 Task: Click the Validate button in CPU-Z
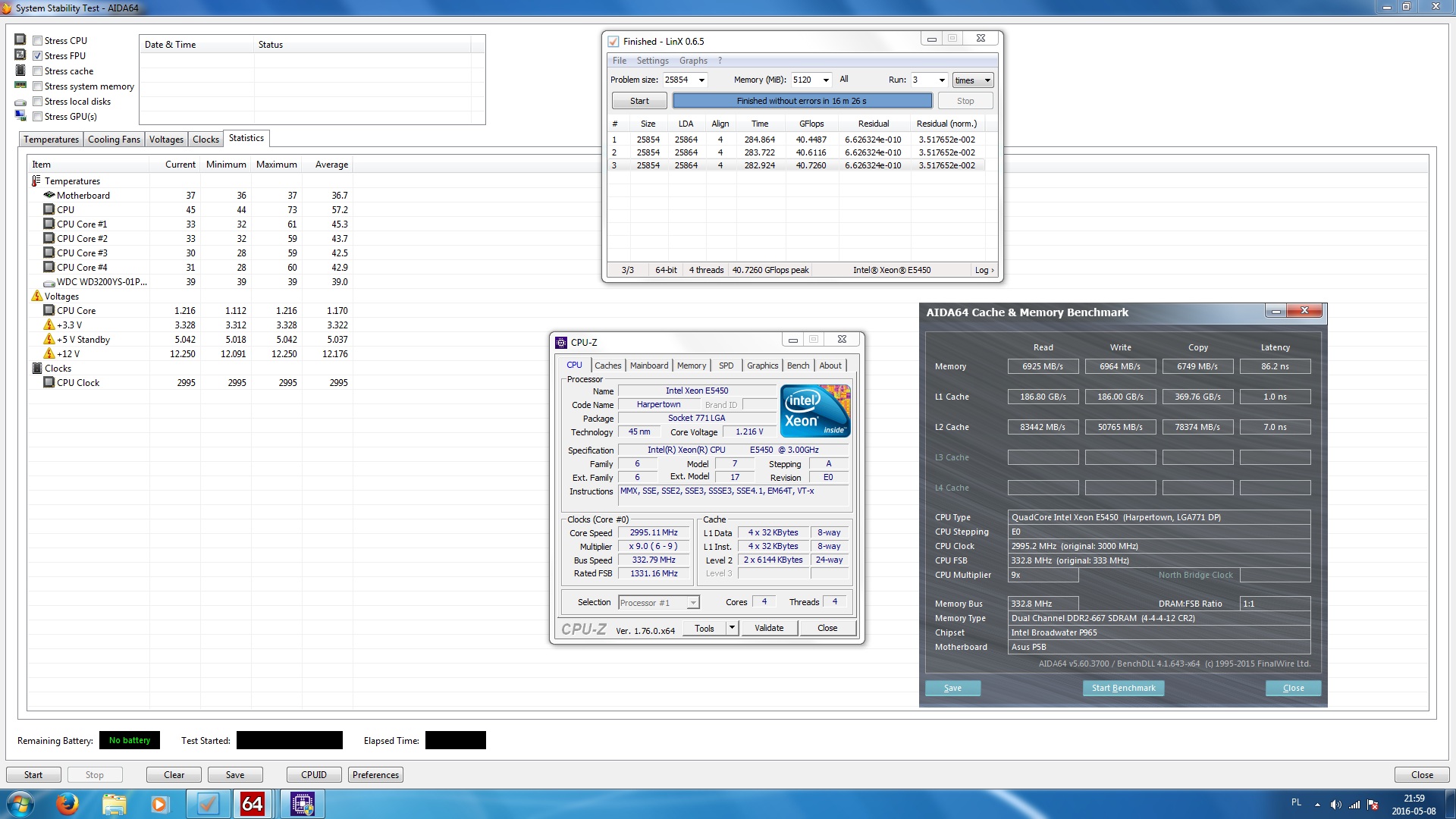pyautogui.click(x=768, y=628)
